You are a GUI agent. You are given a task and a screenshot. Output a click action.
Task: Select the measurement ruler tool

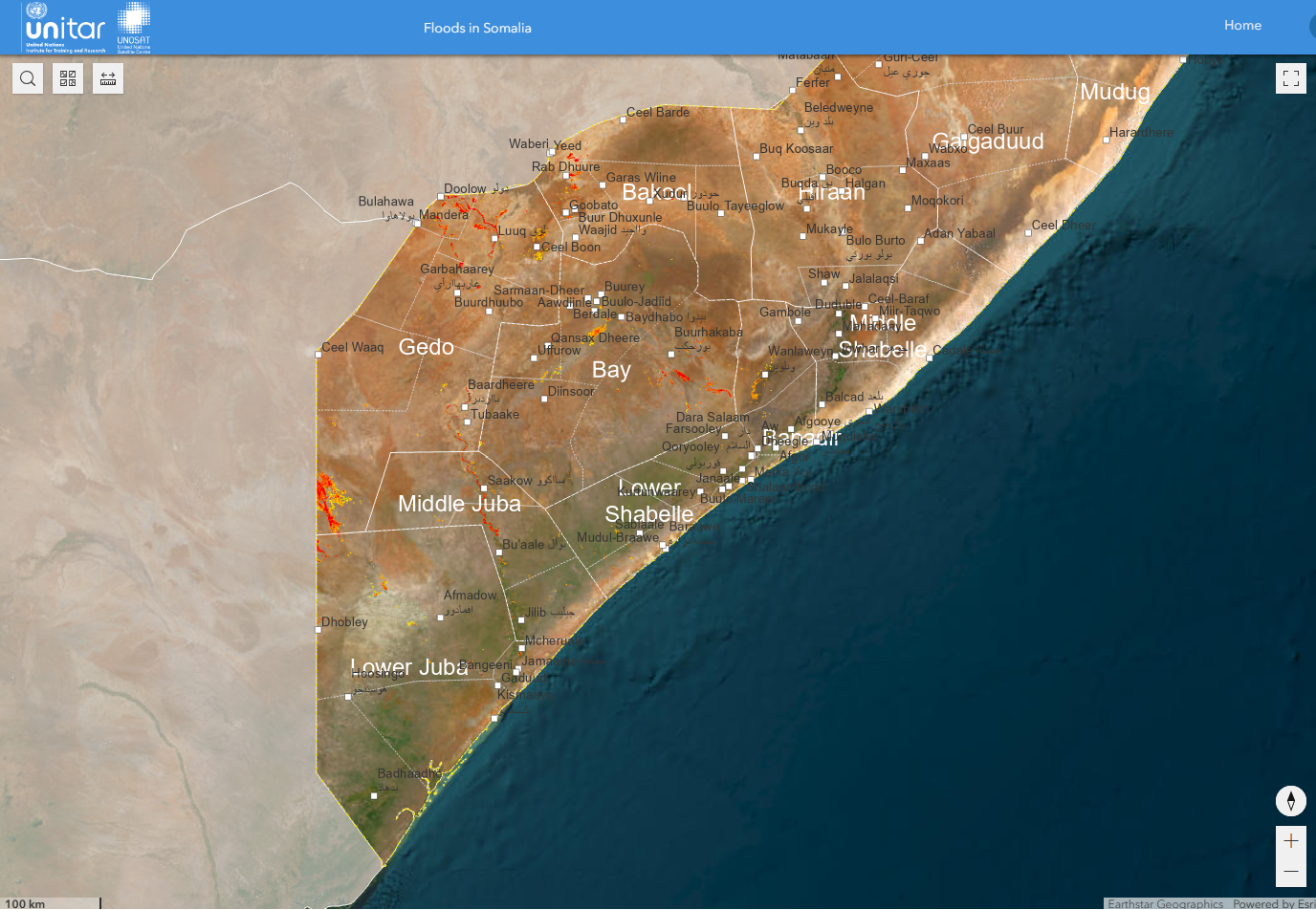click(x=108, y=78)
